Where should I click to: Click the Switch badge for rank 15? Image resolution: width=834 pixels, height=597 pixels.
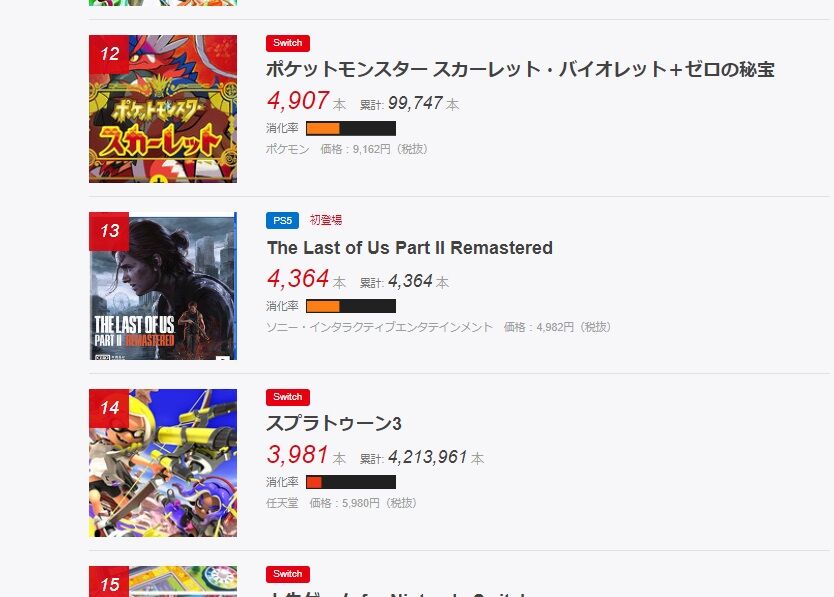point(288,574)
